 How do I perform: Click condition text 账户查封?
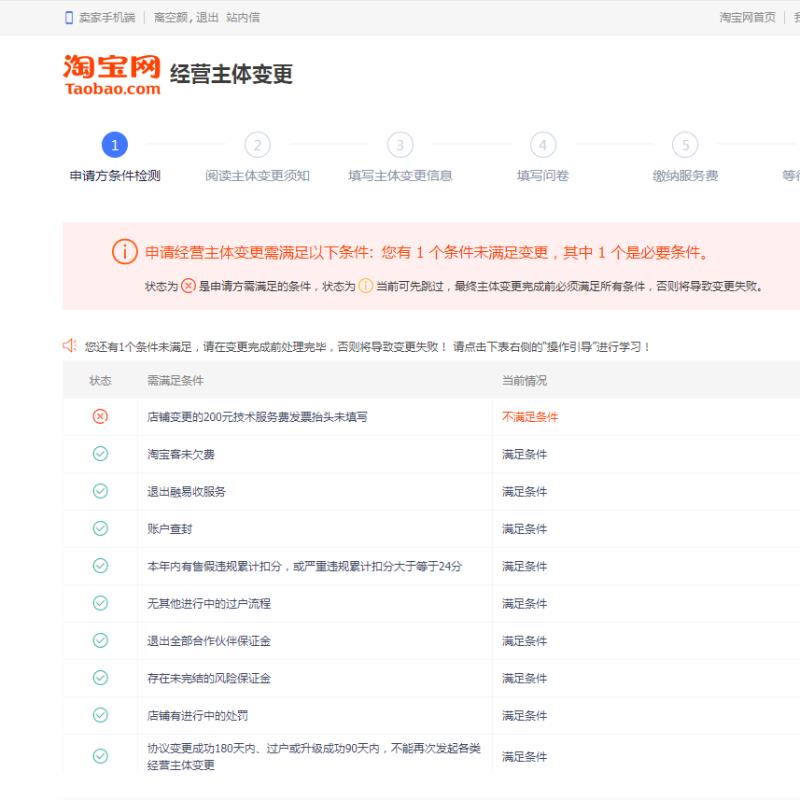click(x=169, y=529)
